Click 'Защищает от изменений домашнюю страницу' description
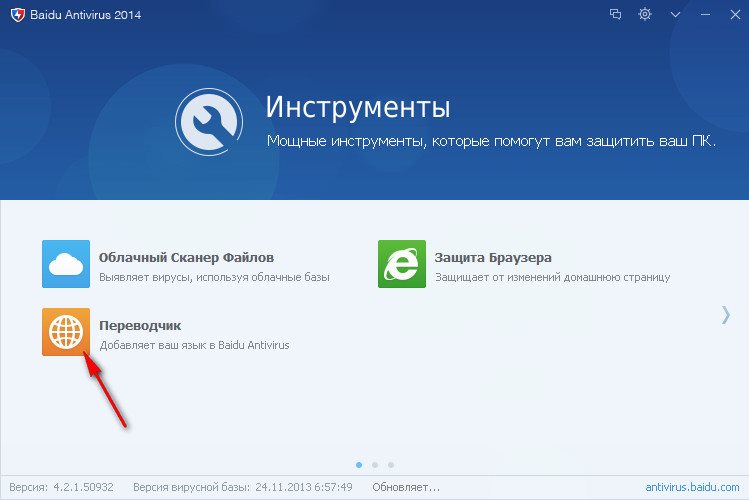 (553, 277)
